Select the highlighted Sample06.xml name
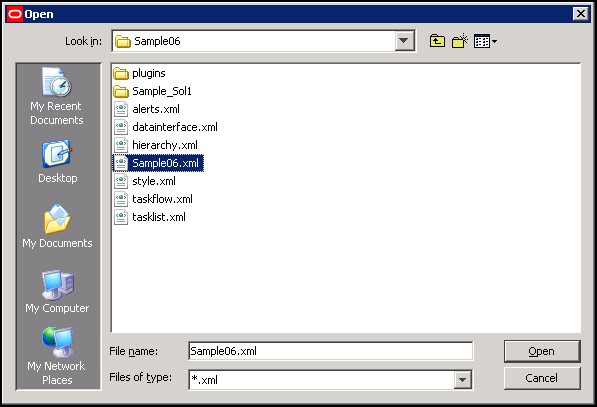Viewport: 597px width, 407px height. click(x=165, y=163)
